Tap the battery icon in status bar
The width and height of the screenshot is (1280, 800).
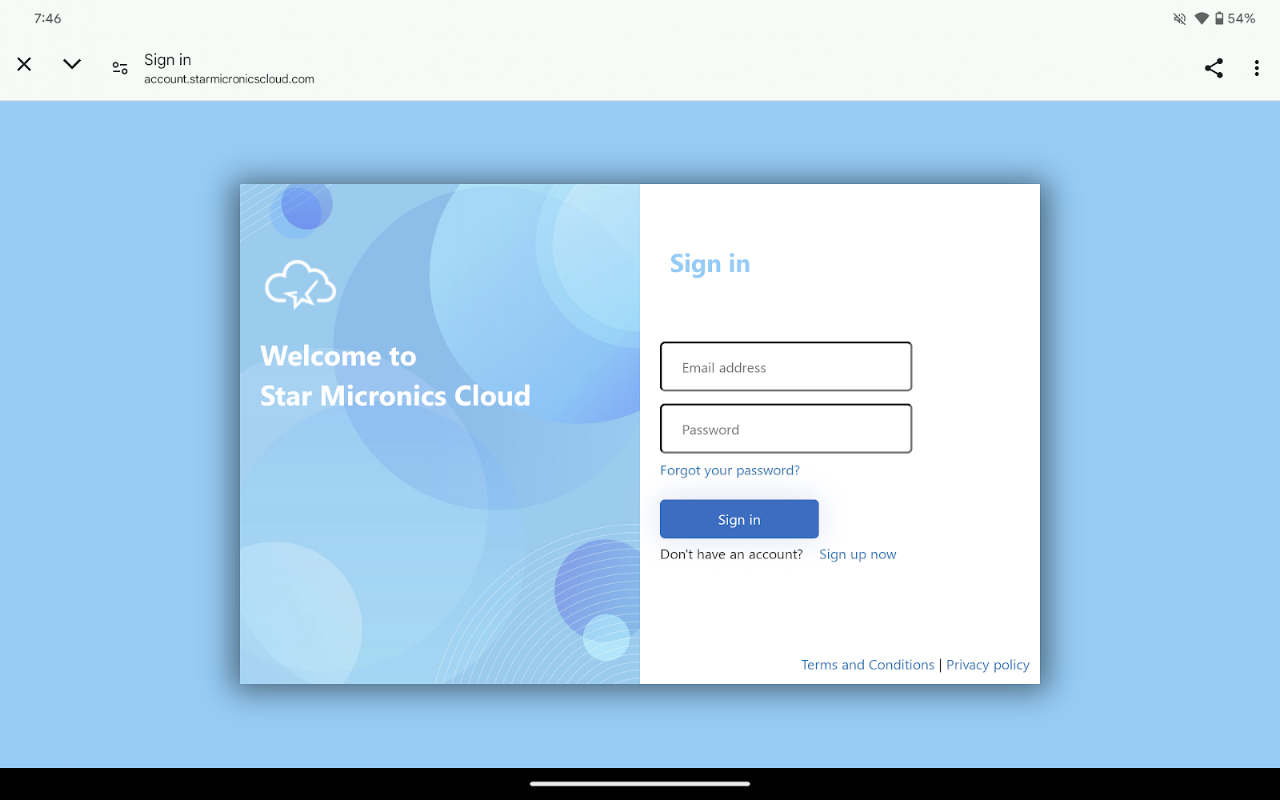pyautogui.click(x=1219, y=19)
